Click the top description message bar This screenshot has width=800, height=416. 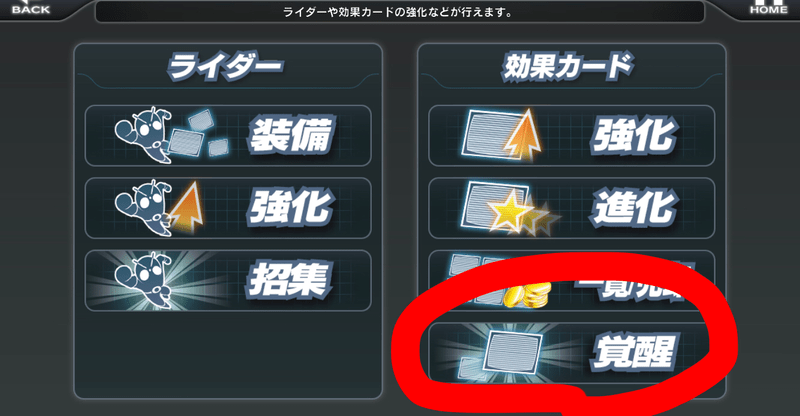pyautogui.click(x=399, y=12)
